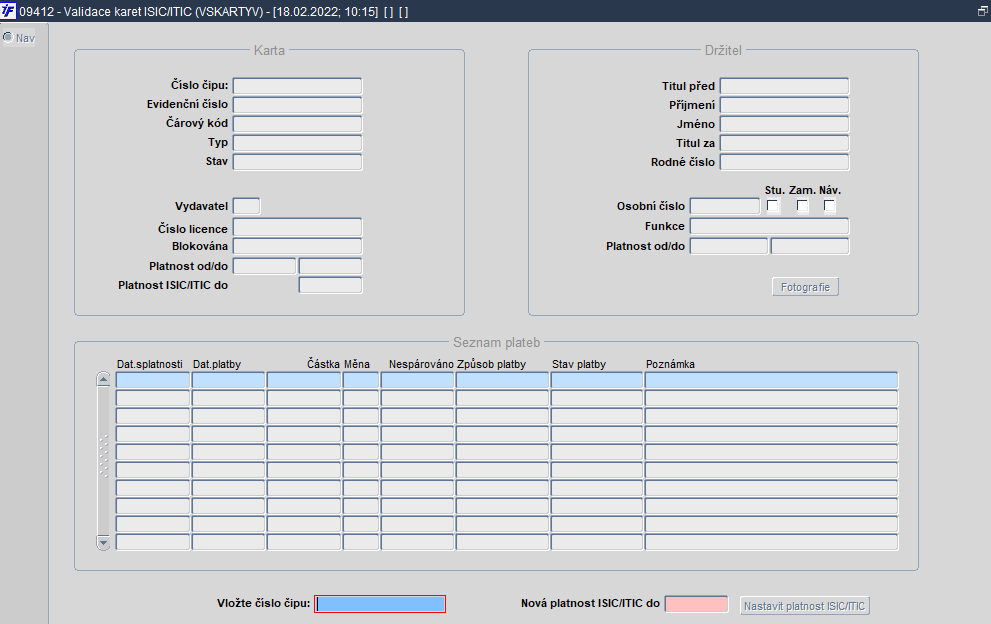991x624 pixels.
Task: Click the Fotografie button
Action: click(x=805, y=287)
